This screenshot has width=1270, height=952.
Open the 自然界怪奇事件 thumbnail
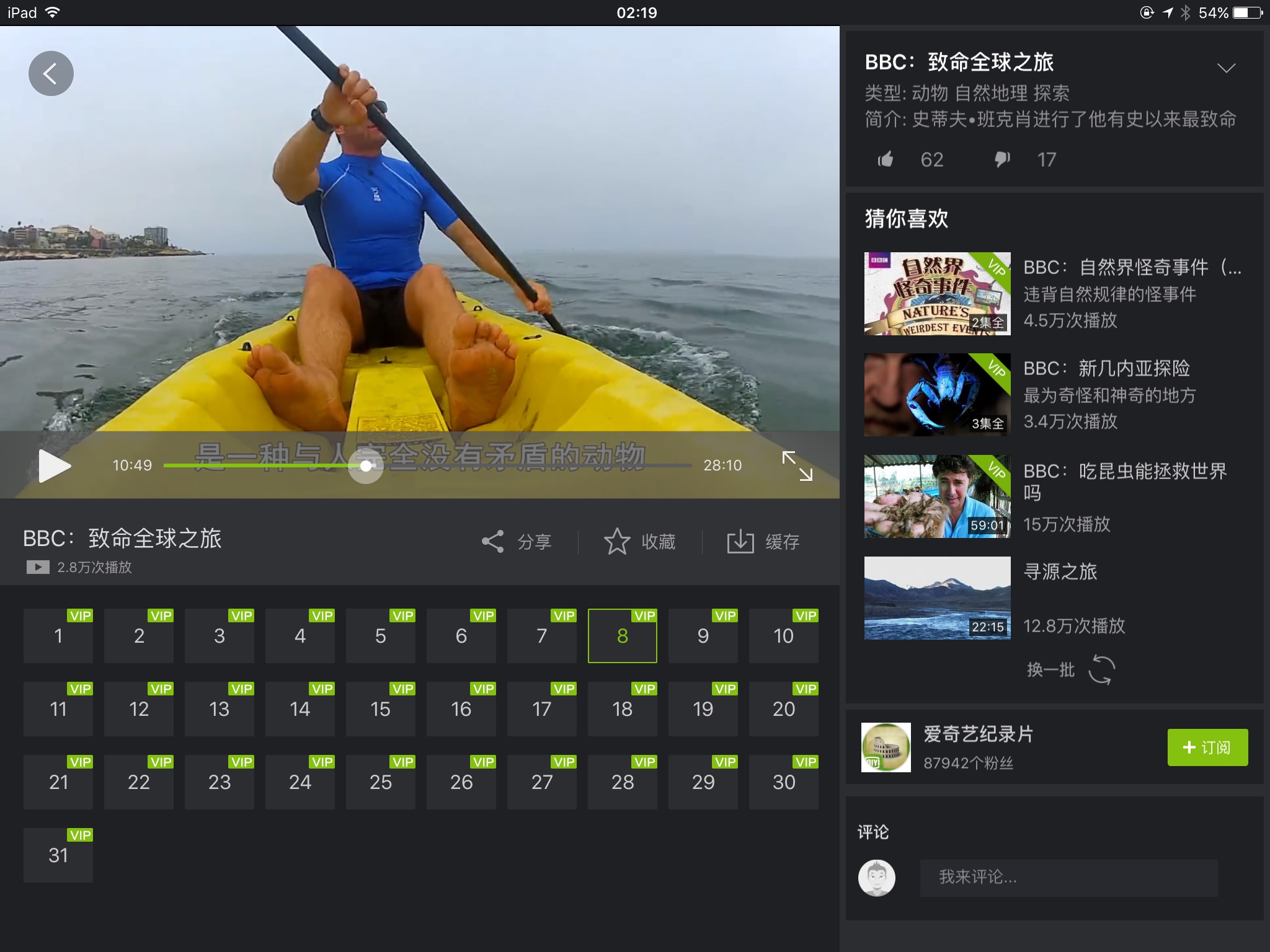(x=937, y=294)
